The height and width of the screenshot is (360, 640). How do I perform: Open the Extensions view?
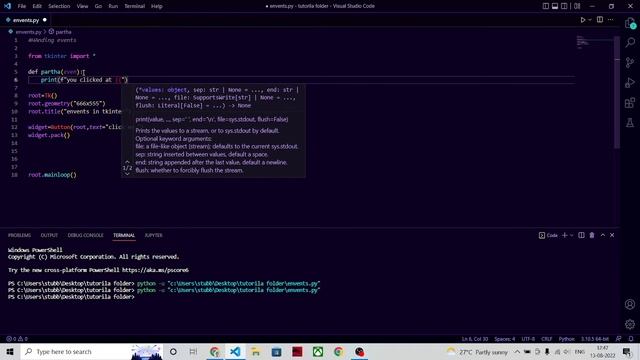tap(630, 102)
